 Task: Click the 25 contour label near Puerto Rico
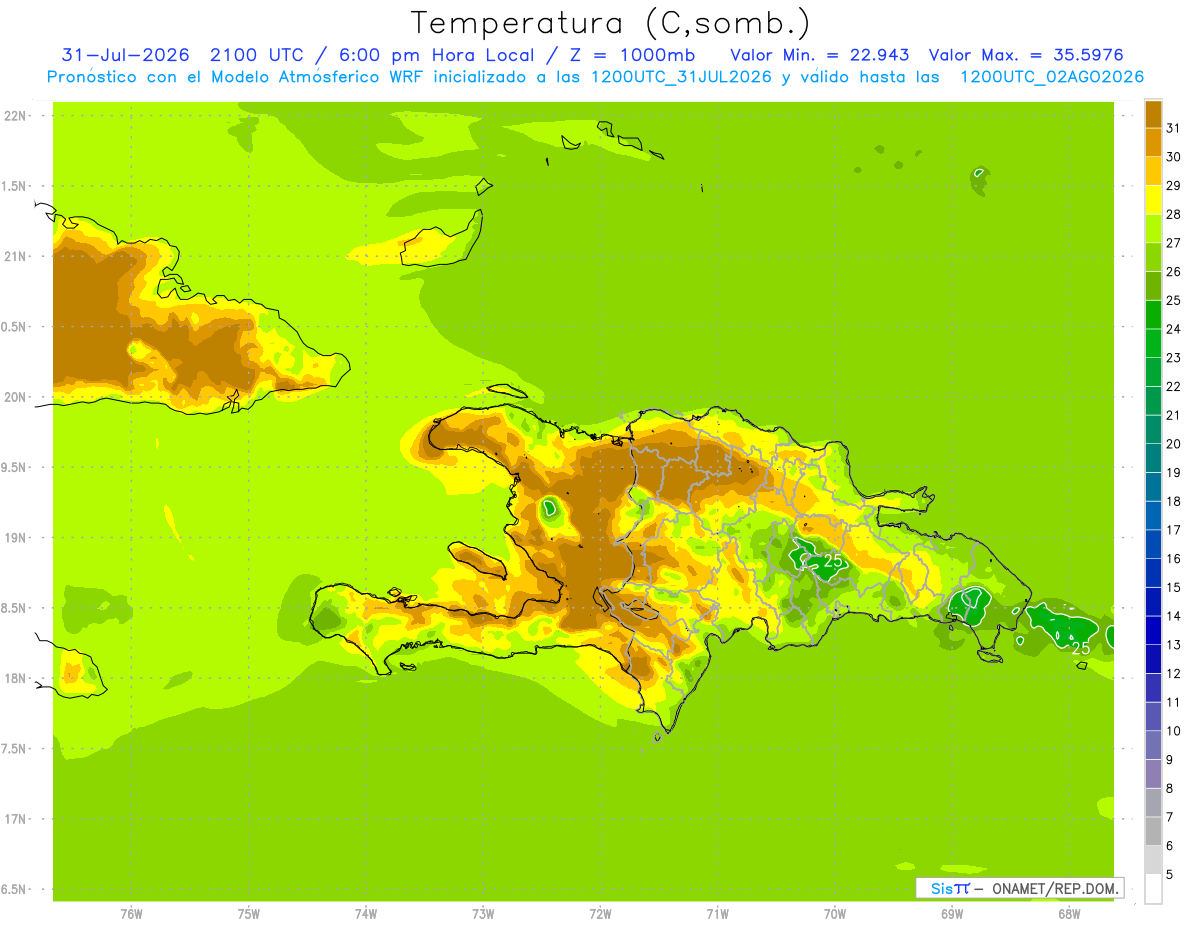point(1080,648)
